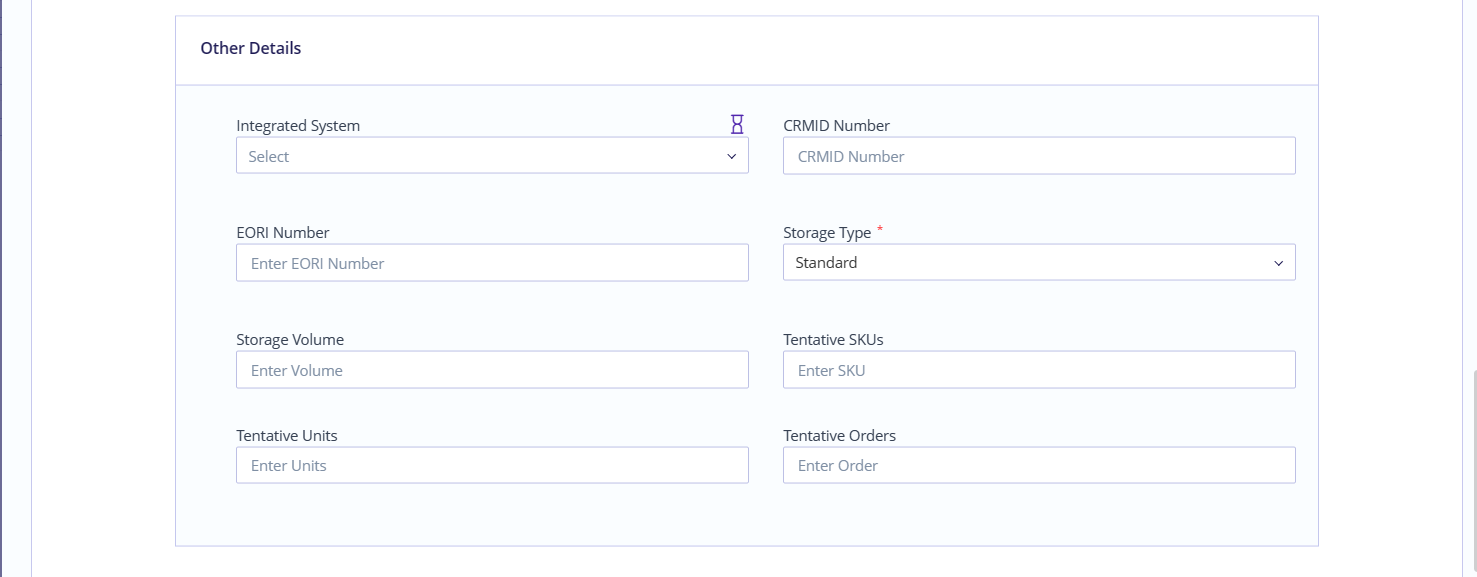Image resolution: width=1477 pixels, height=577 pixels.
Task: Select the CRMID Number label
Action: click(836, 125)
